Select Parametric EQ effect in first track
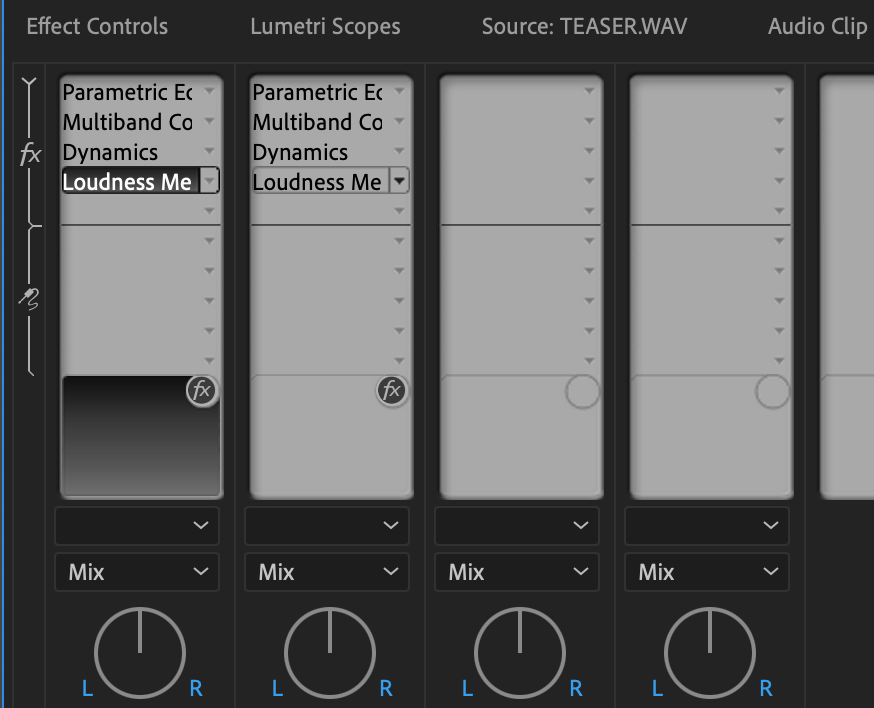This screenshot has height=708, width=874. click(127, 92)
